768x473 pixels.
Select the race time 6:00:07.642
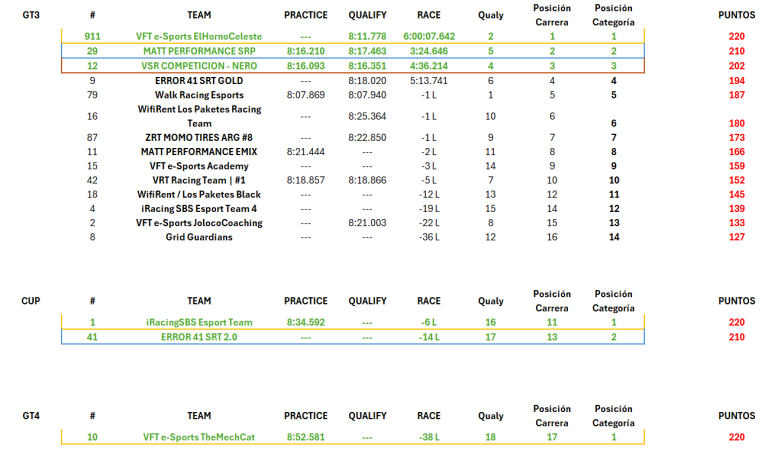pos(429,36)
